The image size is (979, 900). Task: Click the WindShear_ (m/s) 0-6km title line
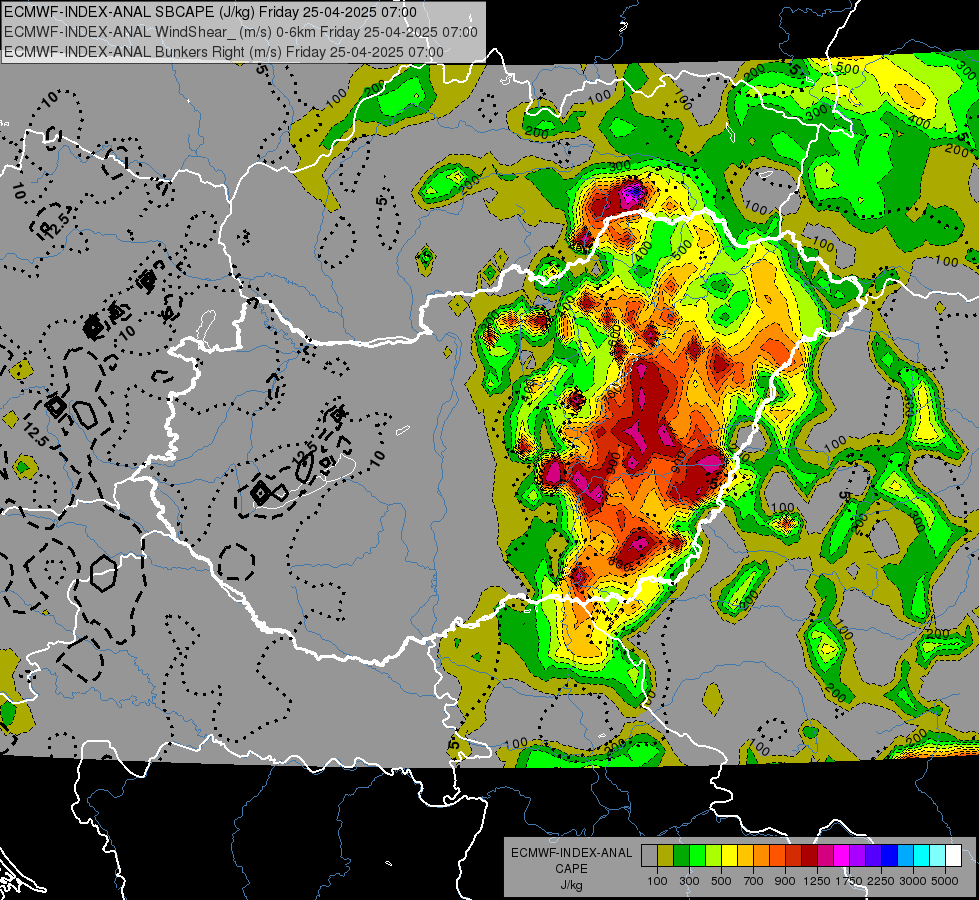240,32
